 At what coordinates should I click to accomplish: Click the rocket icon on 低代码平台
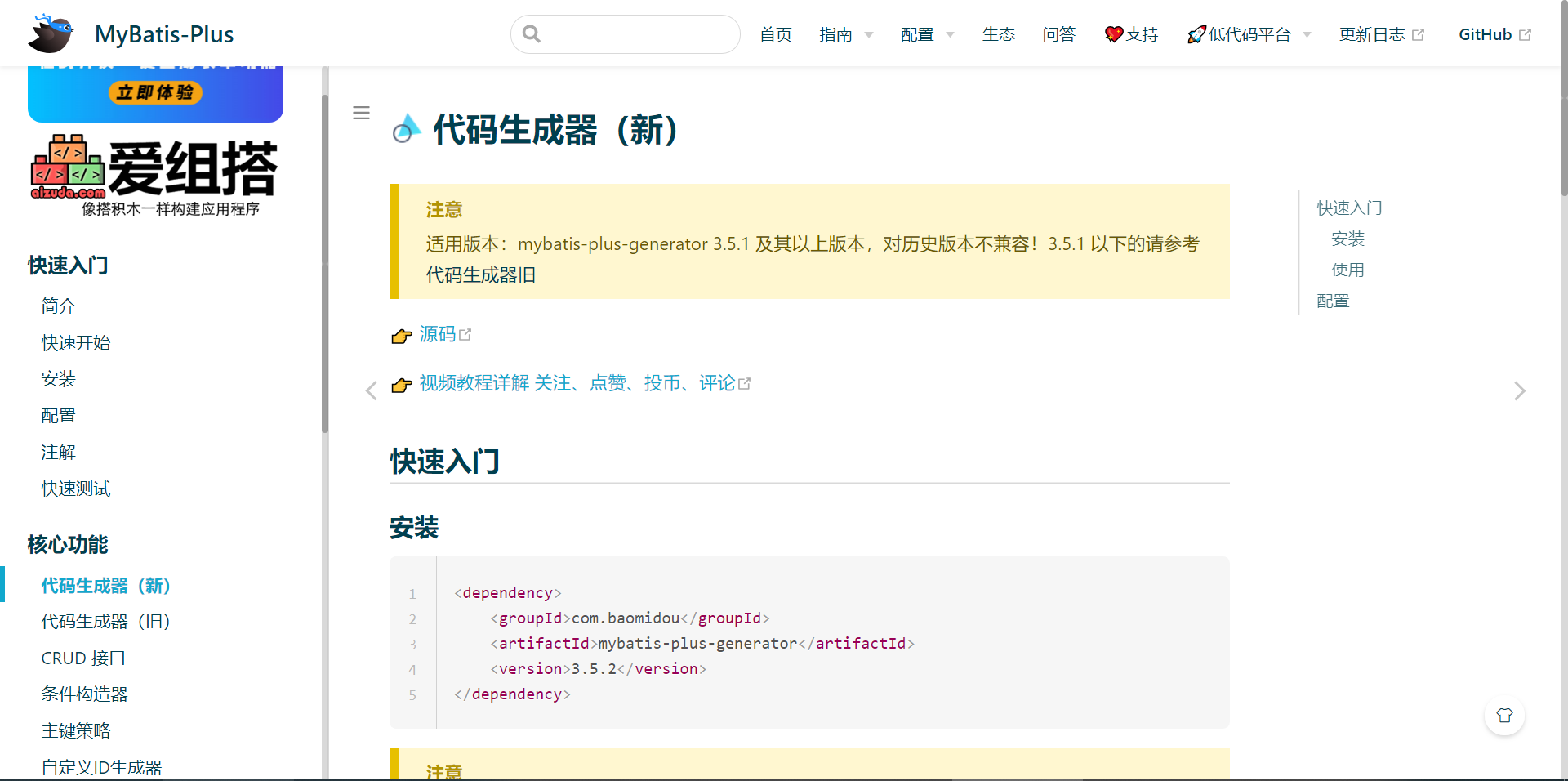coord(1196,34)
